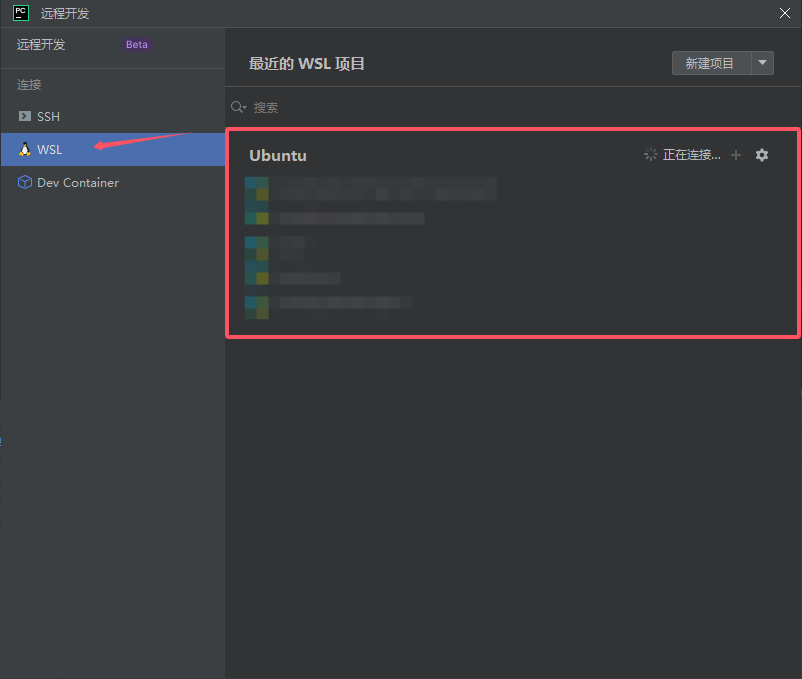Click the Dev Container cube icon
This screenshot has height=679, width=802.
click(25, 182)
